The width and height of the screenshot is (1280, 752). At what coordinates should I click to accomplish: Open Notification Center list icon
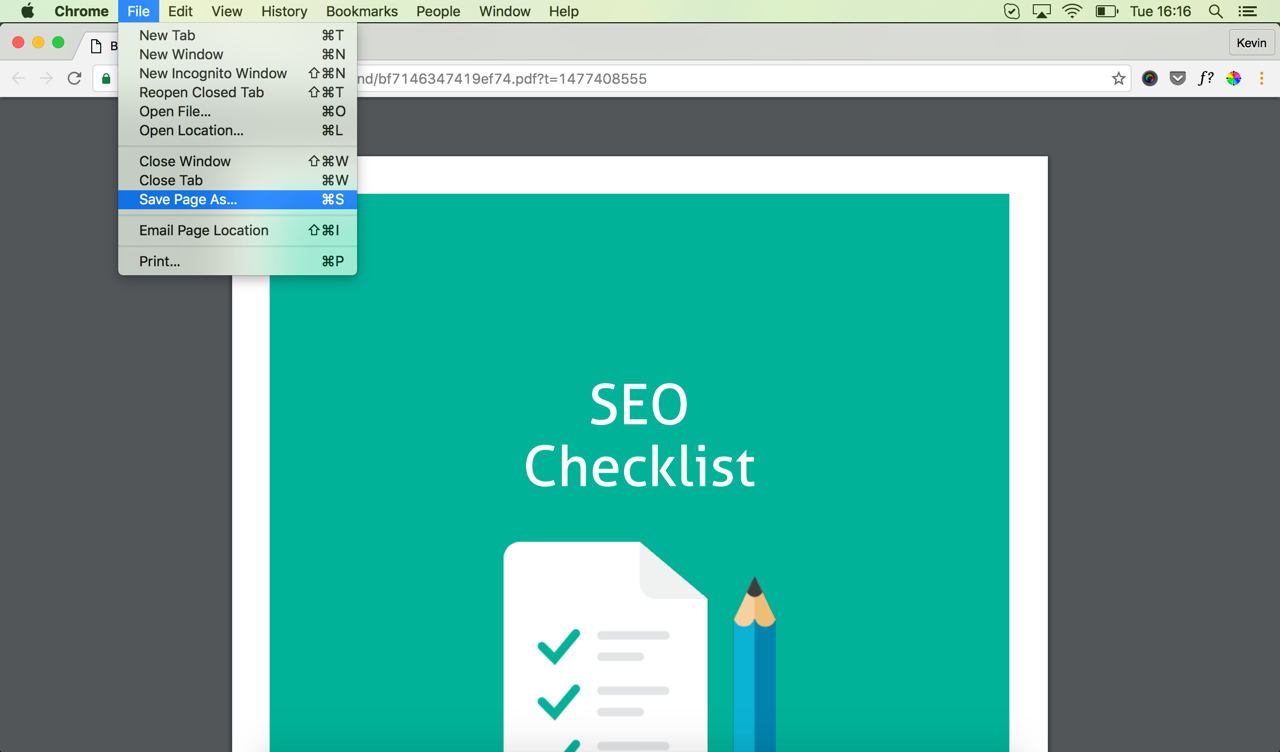point(1248,11)
